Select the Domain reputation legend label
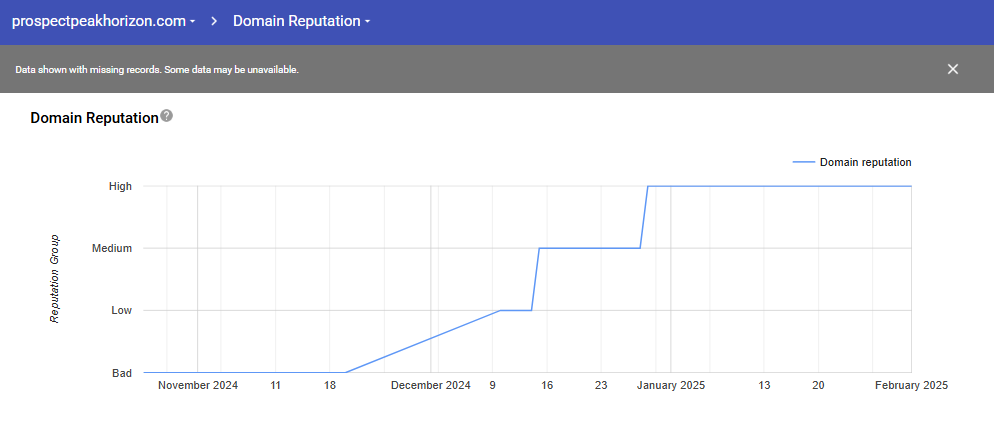This screenshot has width=994, height=428. point(865,162)
